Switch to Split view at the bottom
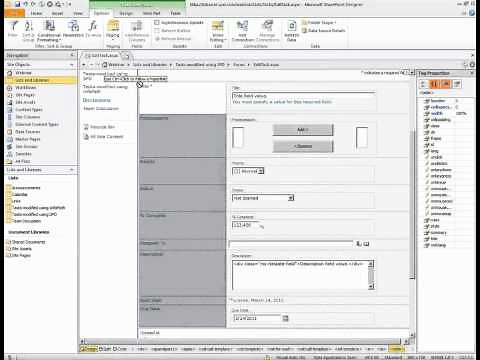This screenshot has height=360, width=480. (105, 349)
